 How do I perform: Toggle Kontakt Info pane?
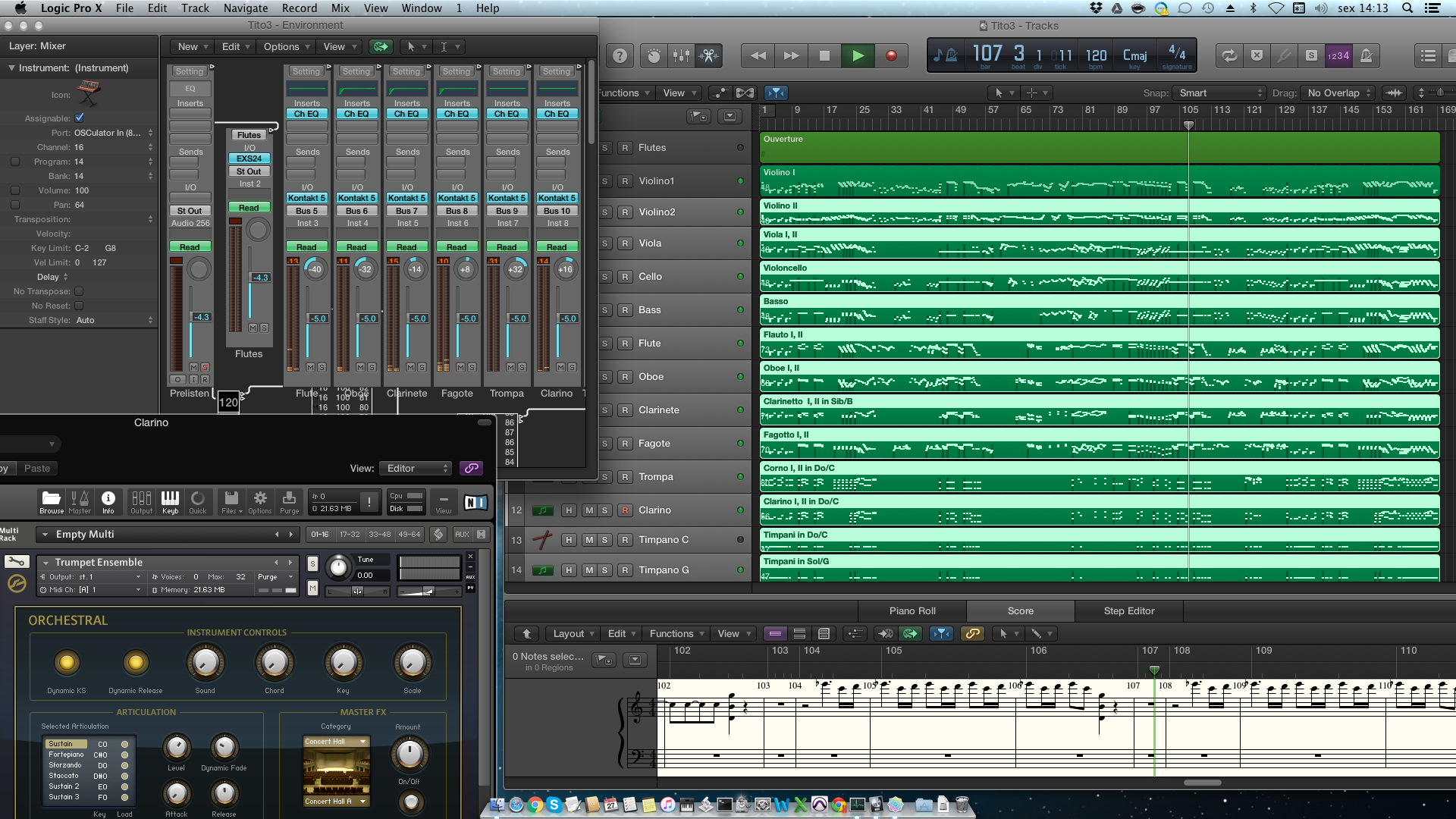[x=108, y=501]
